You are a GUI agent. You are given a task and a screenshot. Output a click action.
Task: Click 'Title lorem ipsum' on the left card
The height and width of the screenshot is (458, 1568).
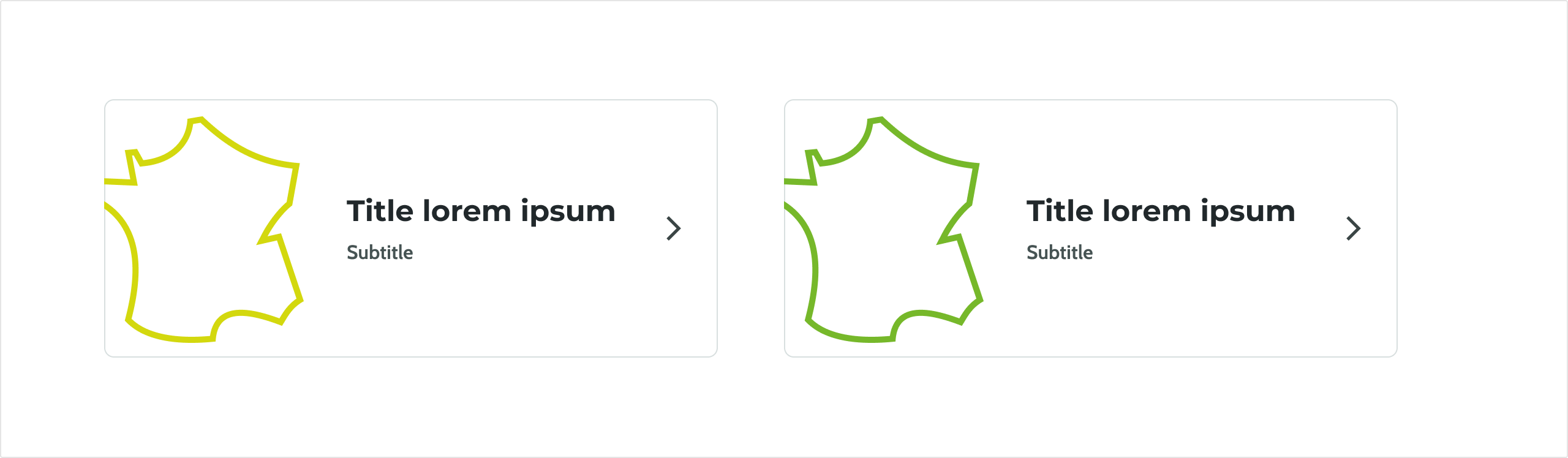click(481, 211)
